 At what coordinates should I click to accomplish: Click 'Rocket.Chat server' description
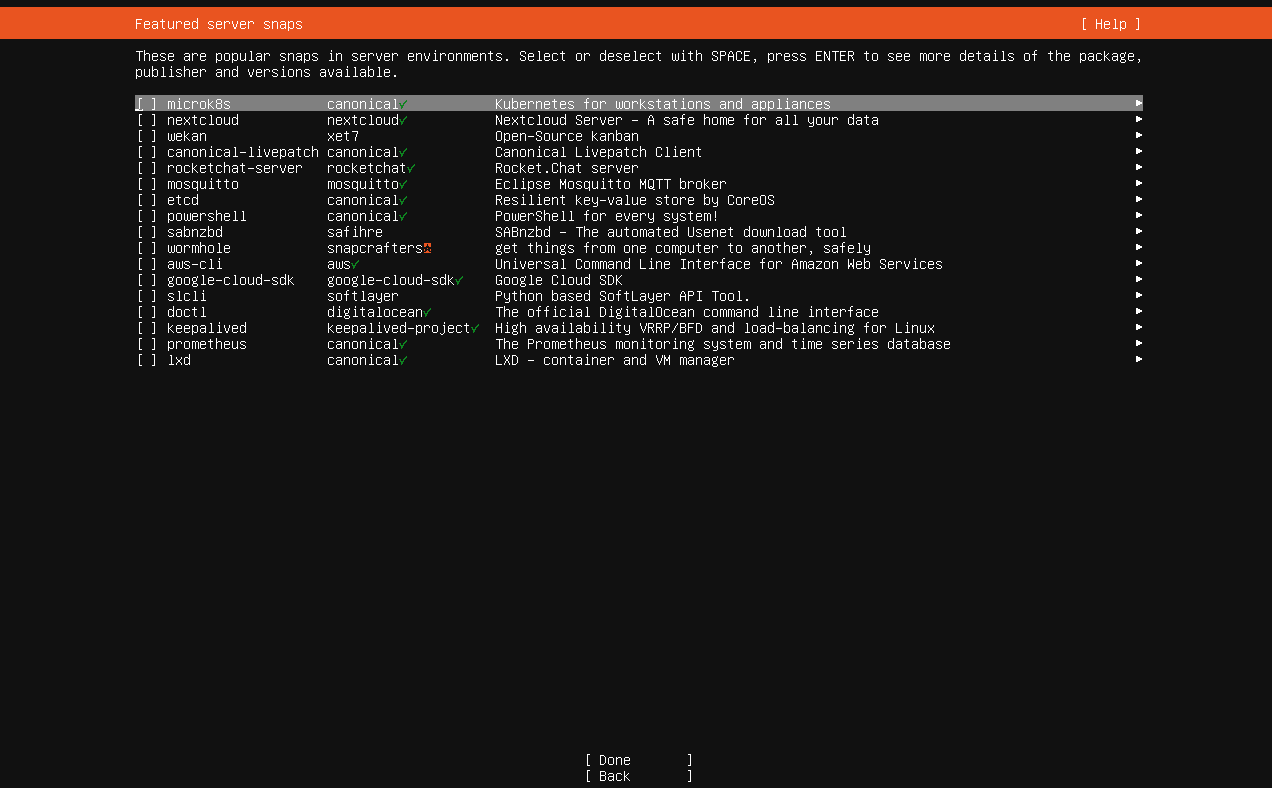[567, 168]
